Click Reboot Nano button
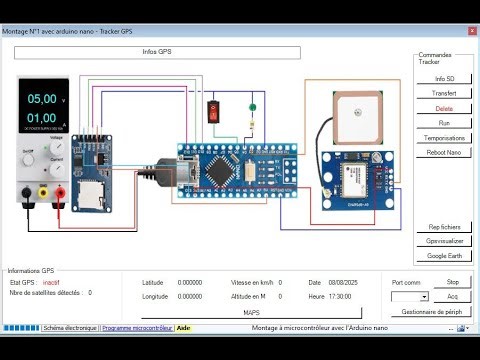The width and height of the screenshot is (480, 360). tap(444, 152)
